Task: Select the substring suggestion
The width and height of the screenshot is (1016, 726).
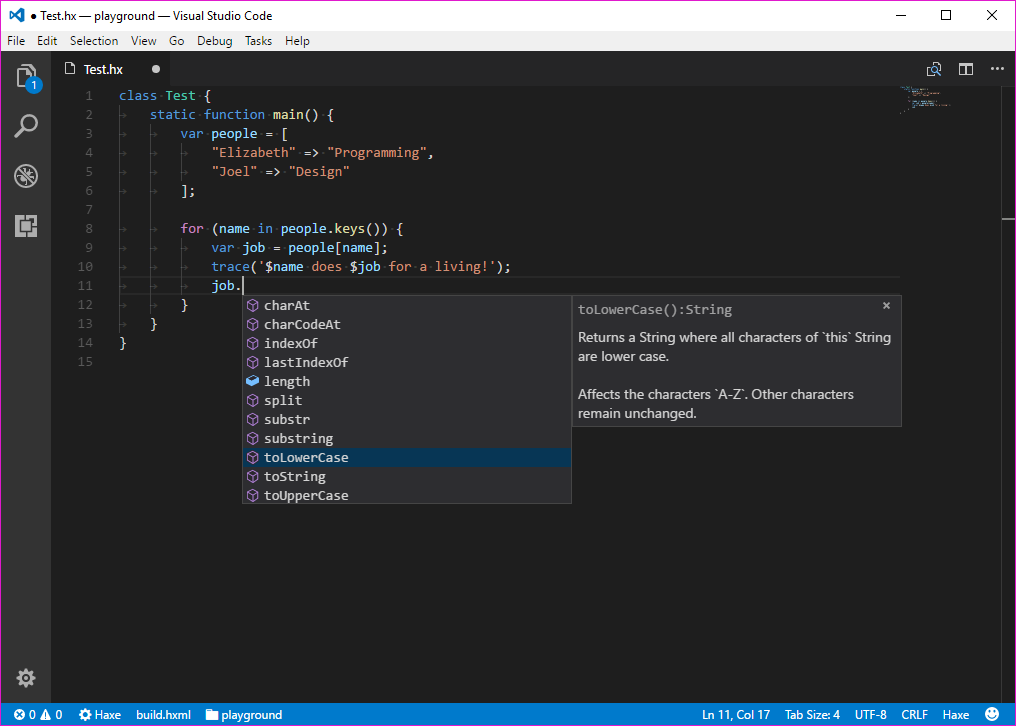Action: click(x=407, y=438)
